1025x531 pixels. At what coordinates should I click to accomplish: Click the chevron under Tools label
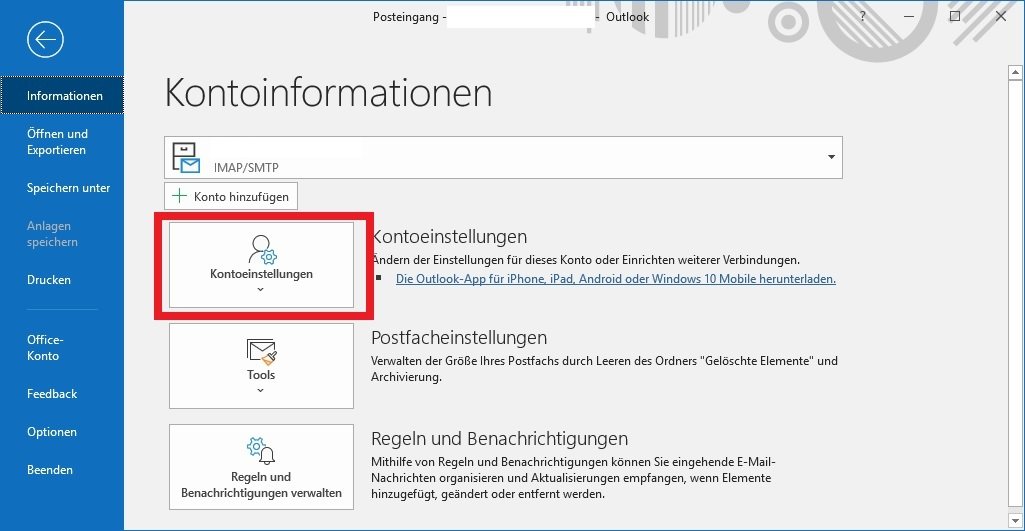coord(261,390)
